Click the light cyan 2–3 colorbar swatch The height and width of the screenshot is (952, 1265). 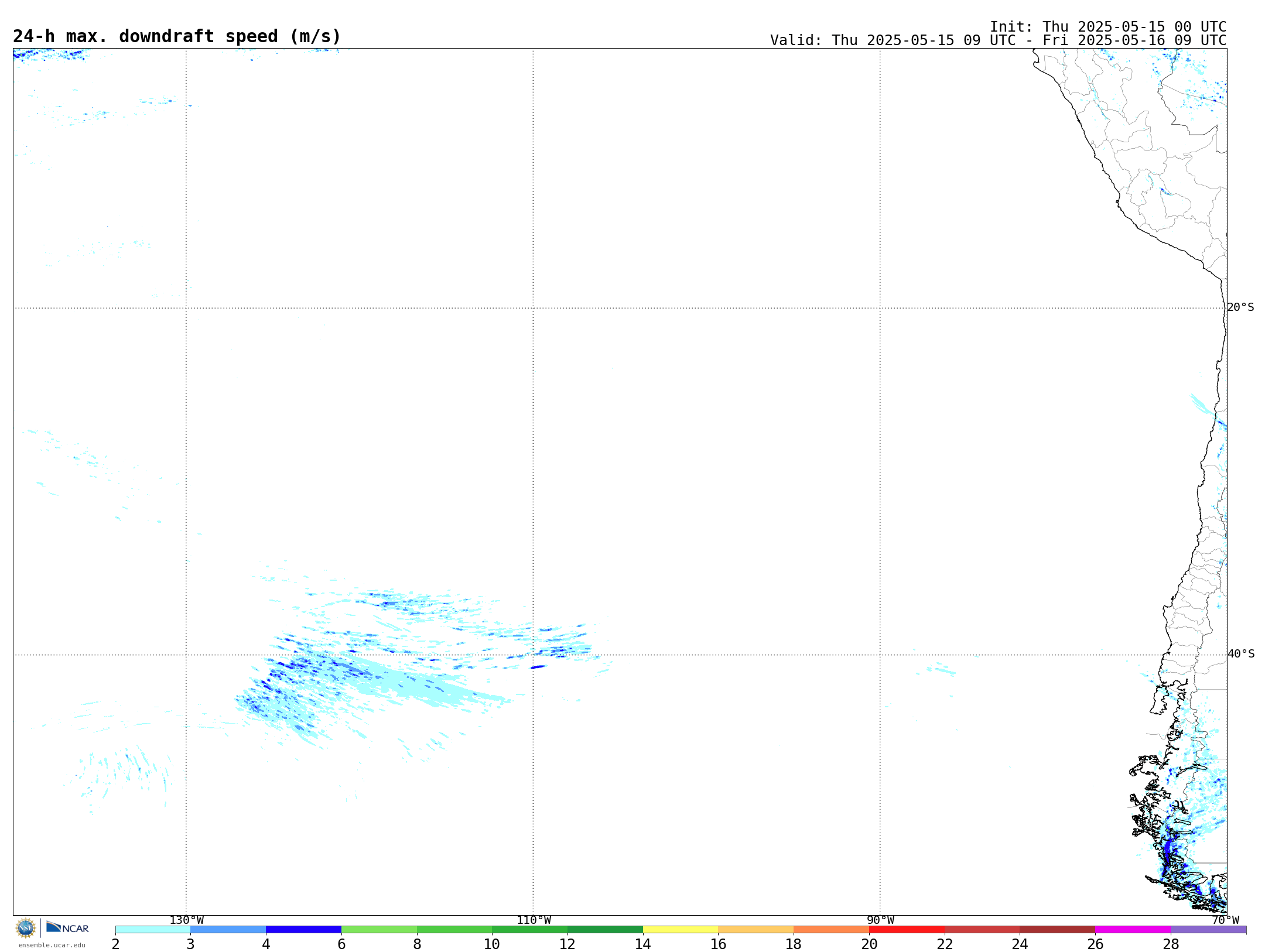153,930
